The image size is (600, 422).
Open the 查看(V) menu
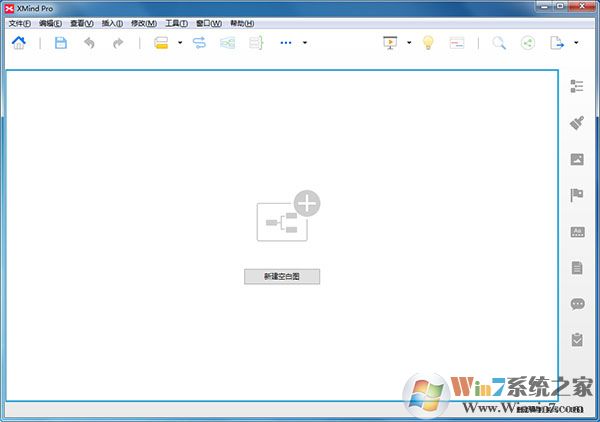click(x=82, y=23)
